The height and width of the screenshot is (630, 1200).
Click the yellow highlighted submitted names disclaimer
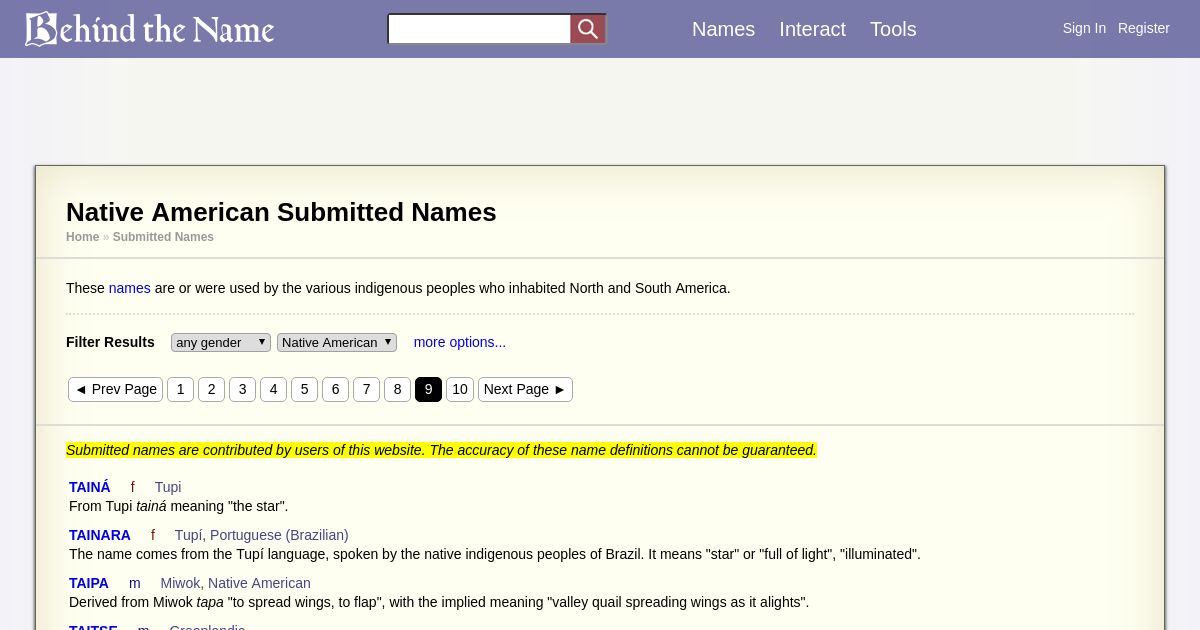point(441,450)
